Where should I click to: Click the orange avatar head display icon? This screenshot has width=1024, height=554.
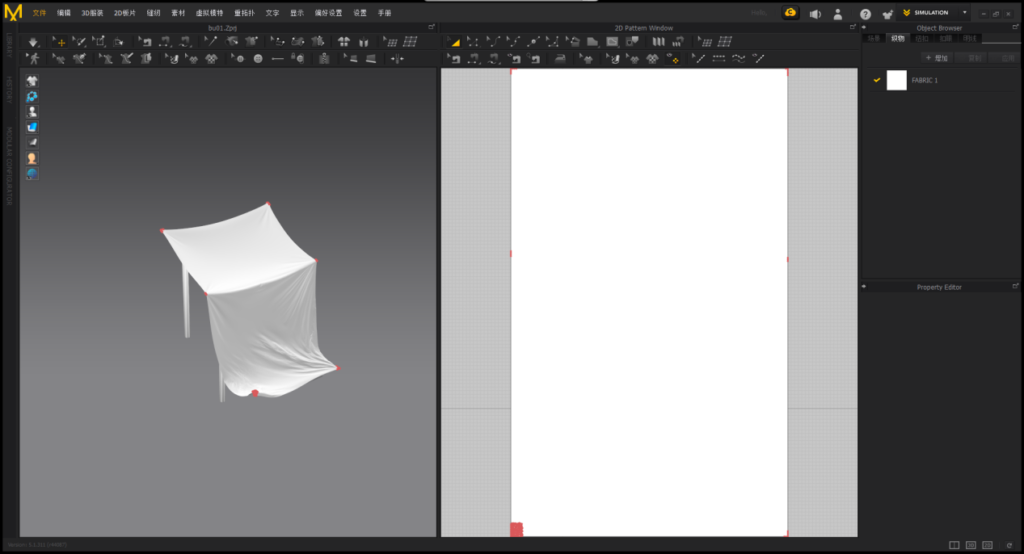click(32, 158)
